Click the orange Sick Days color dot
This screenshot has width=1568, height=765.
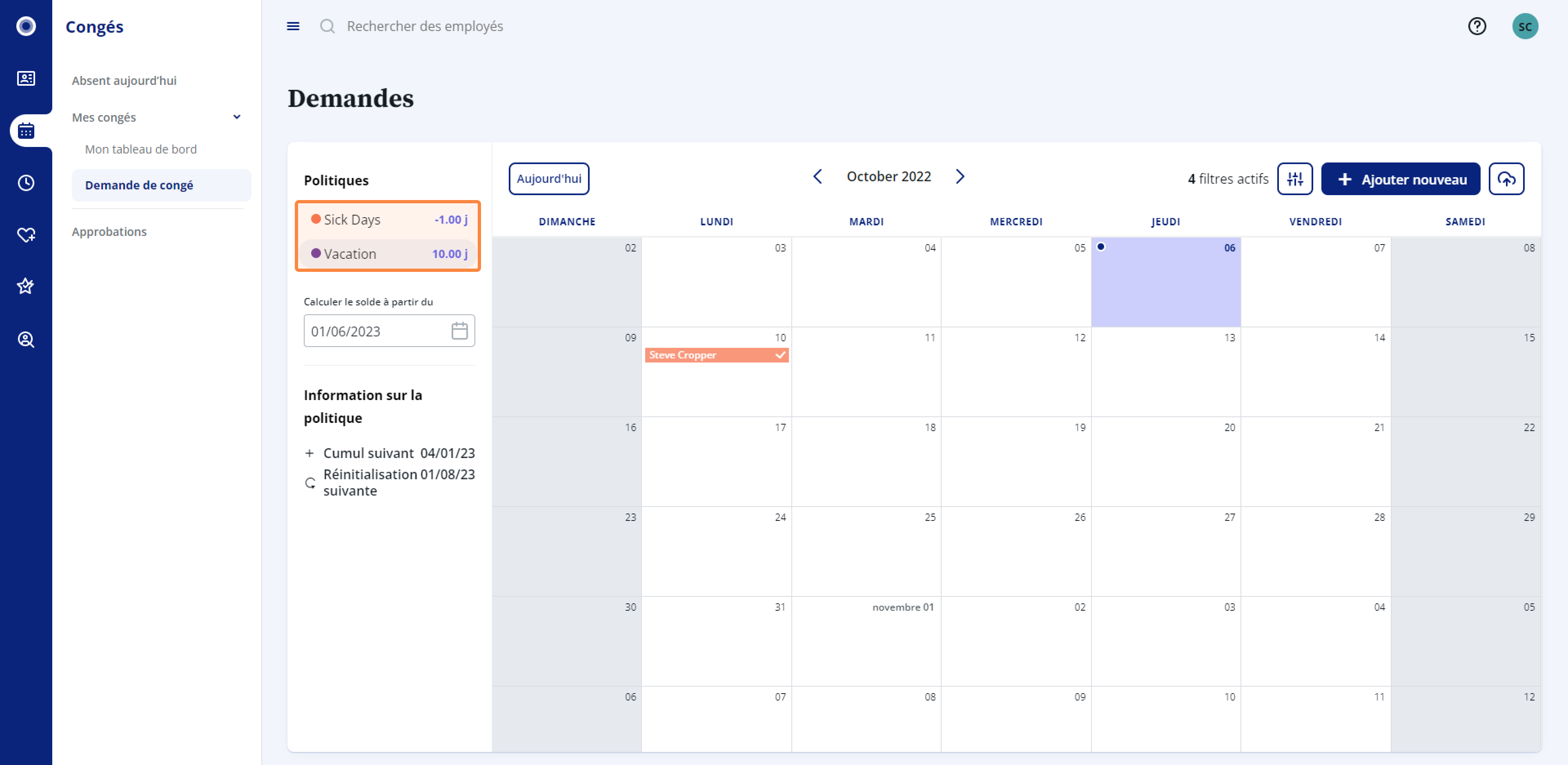click(315, 219)
